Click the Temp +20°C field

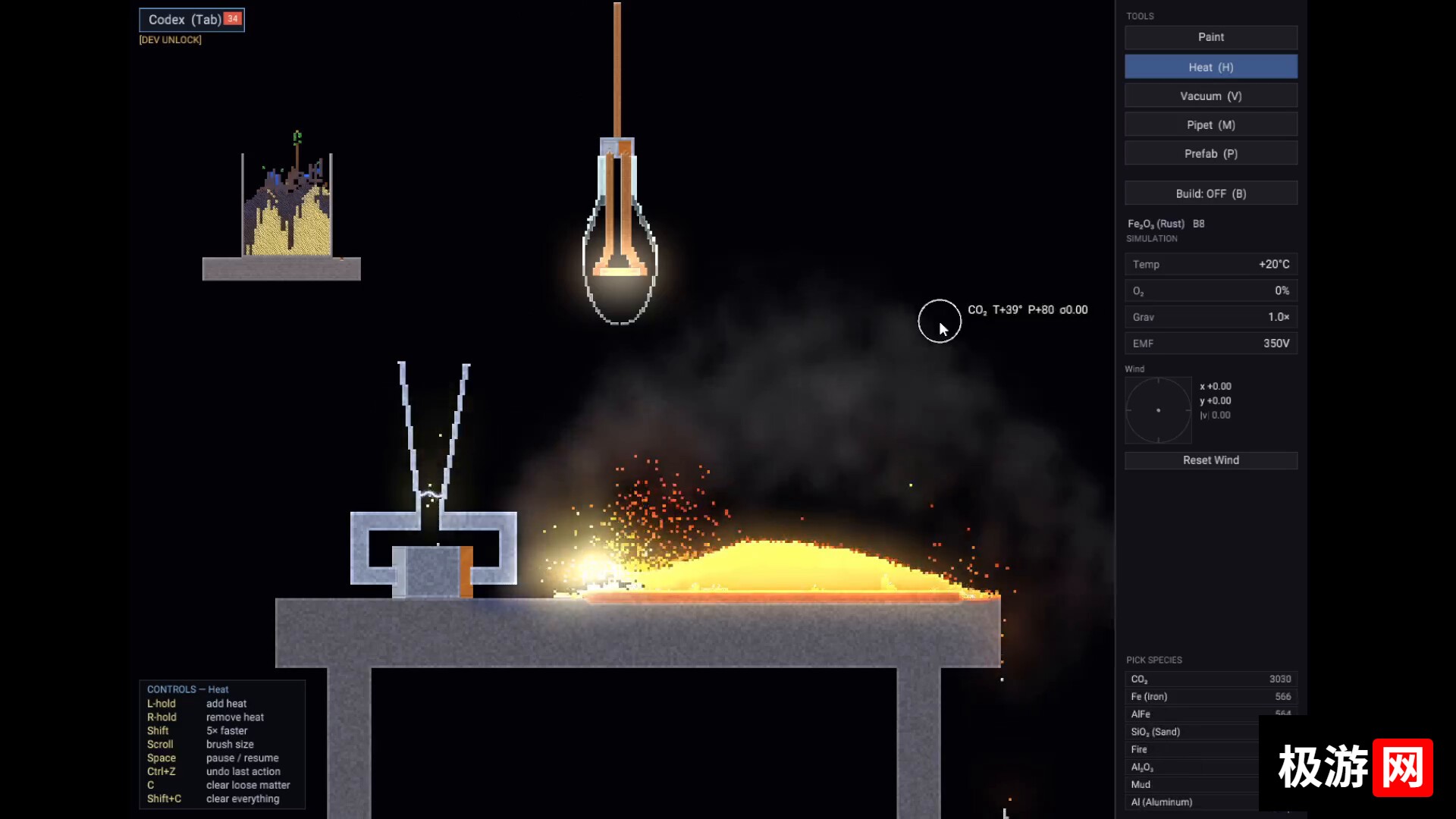pyautogui.click(x=1210, y=264)
